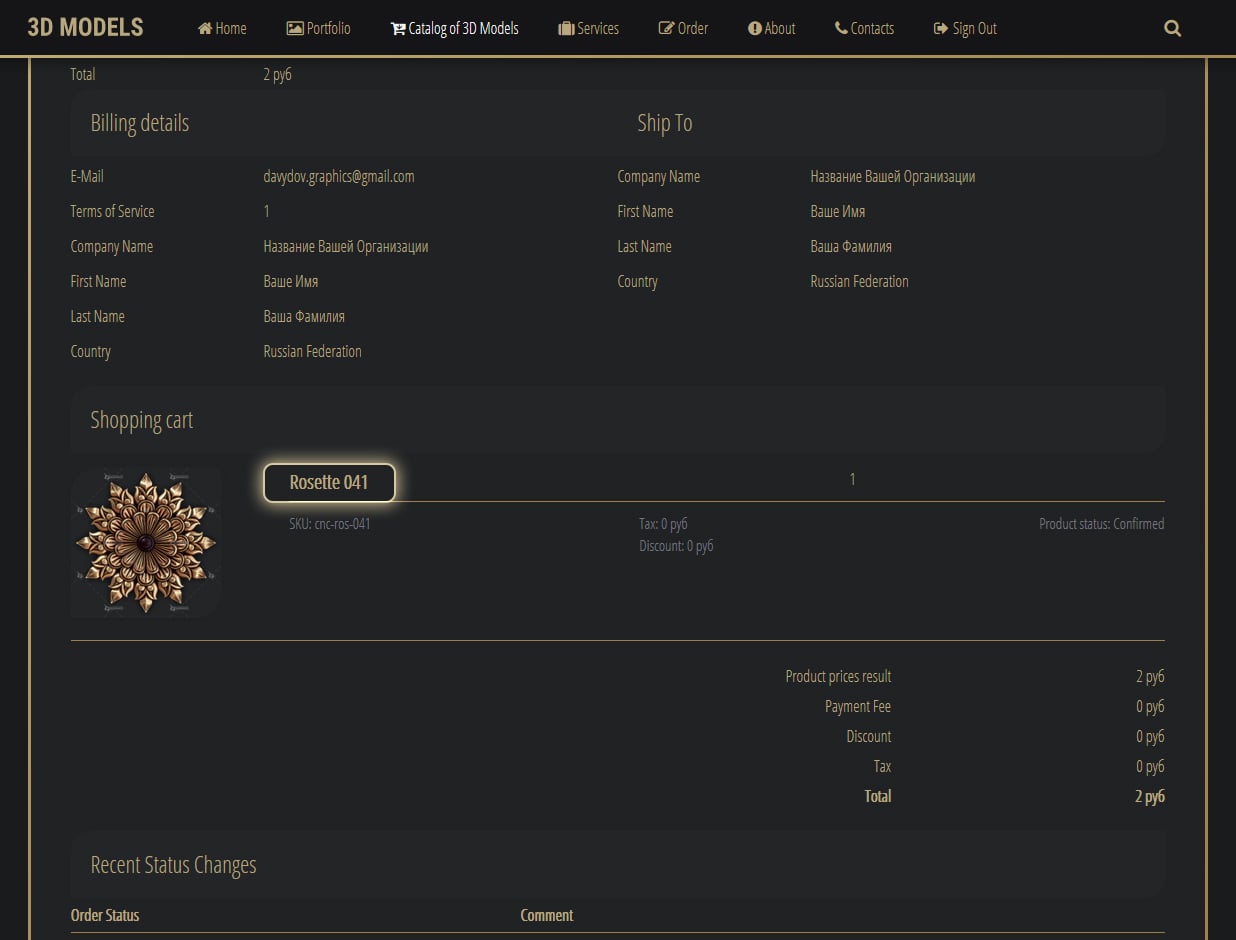This screenshot has width=1236, height=940.
Task: Click the Shopping cart section heading
Action: click(x=141, y=420)
